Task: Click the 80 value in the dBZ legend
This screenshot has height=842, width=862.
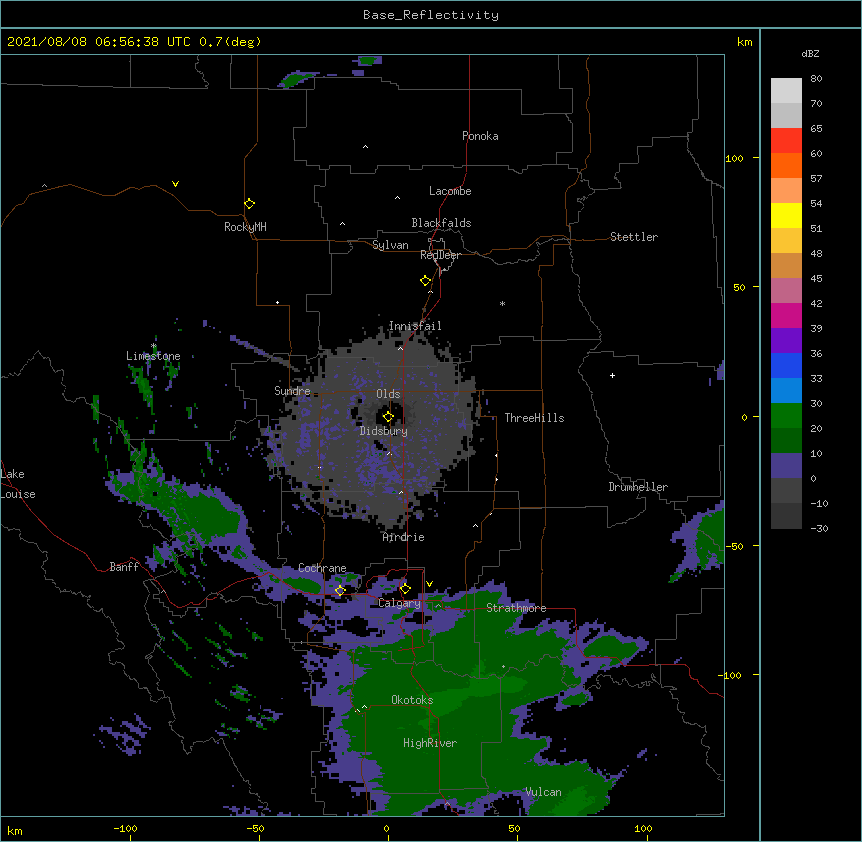Action: click(816, 78)
